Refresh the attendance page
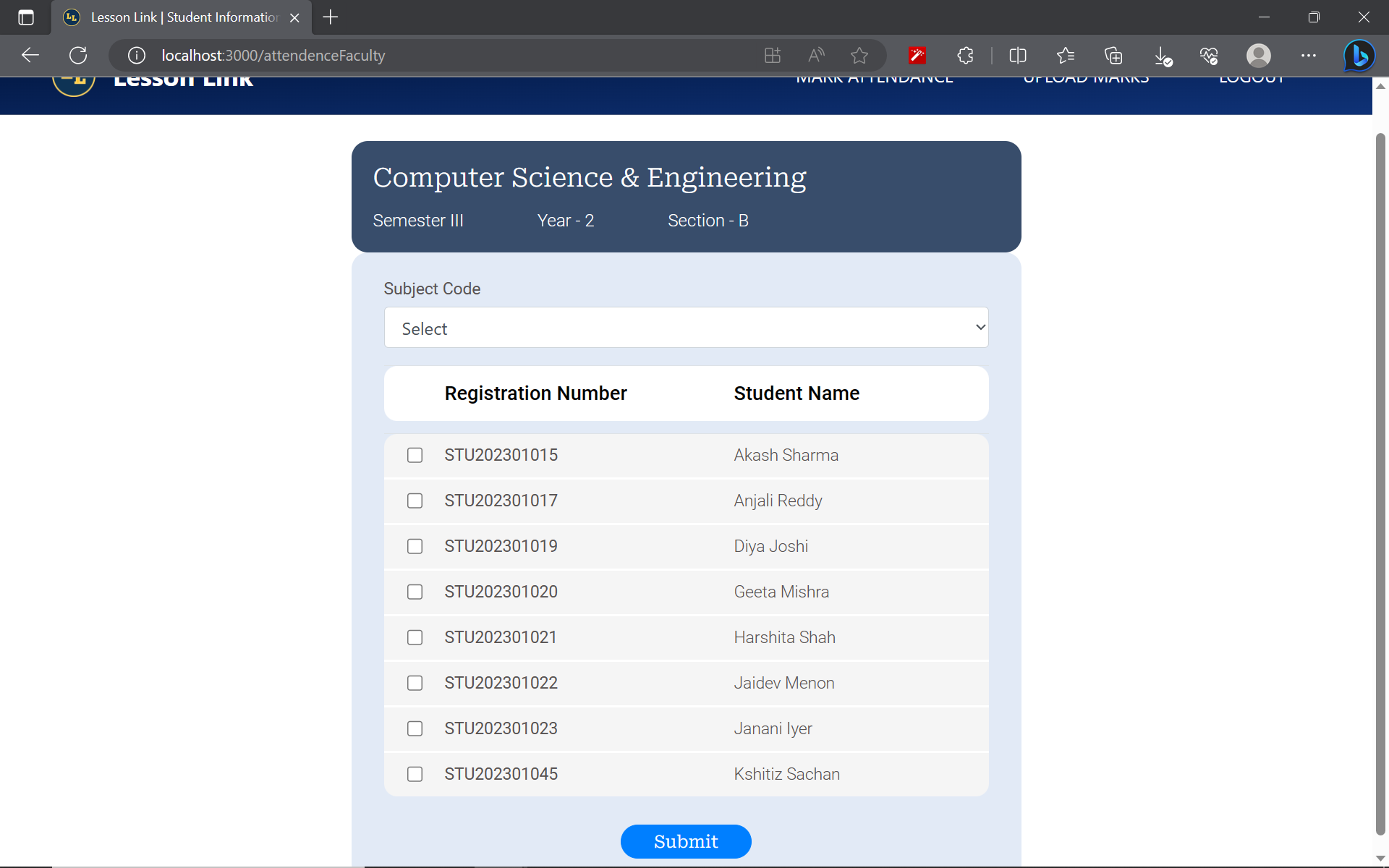Image resolution: width=1389 pixels, height=868 pixels. pos(77,55)
